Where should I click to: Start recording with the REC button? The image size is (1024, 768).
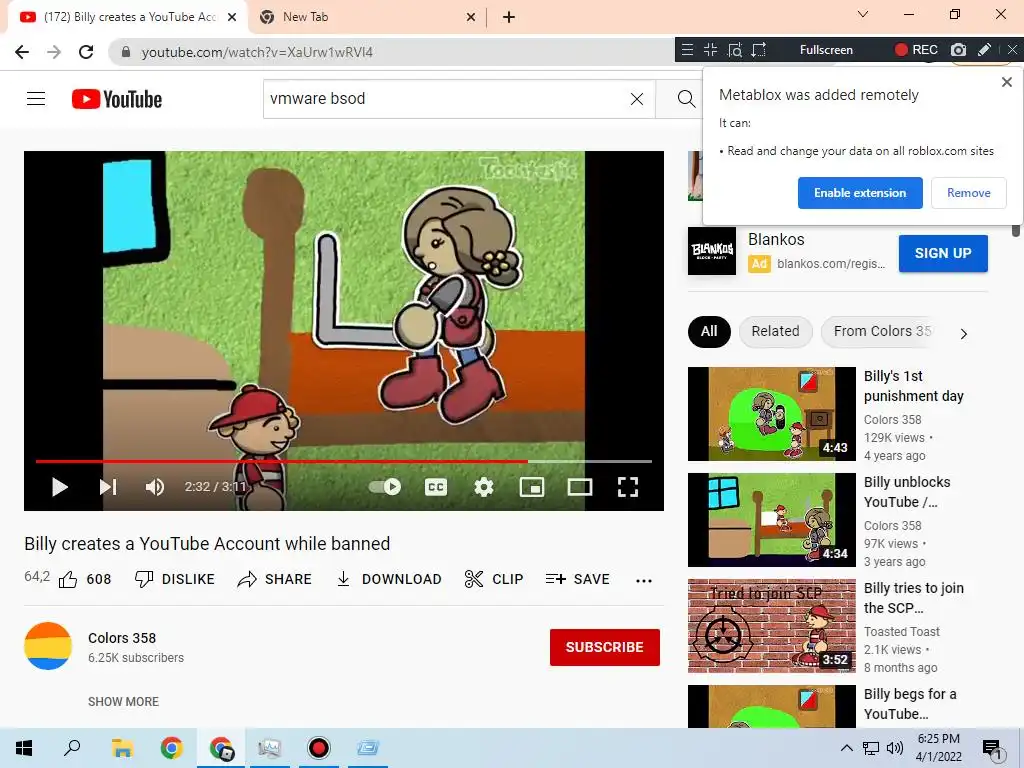click(x=916, y=50)
